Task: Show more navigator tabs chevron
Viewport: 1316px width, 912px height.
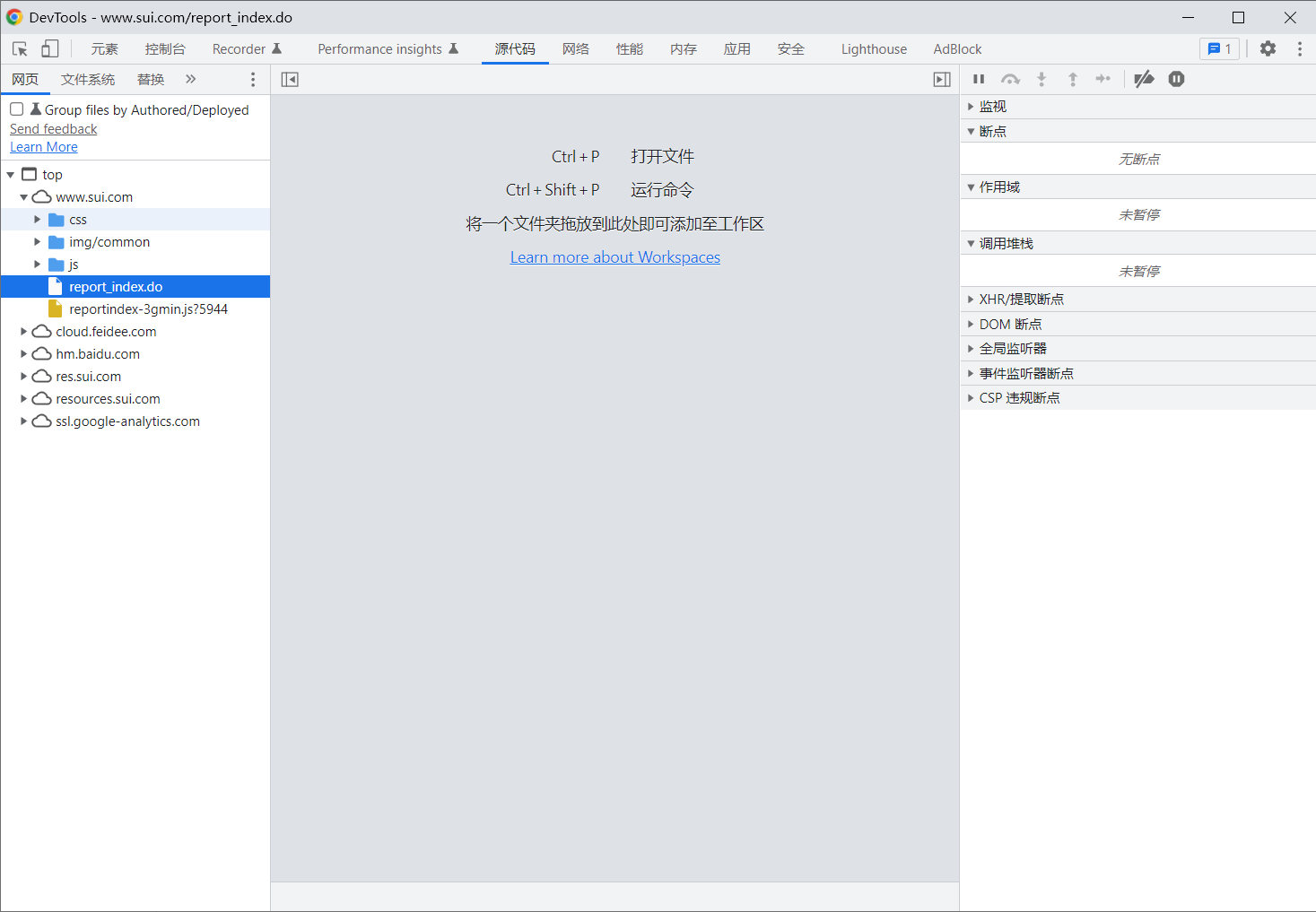Action: click(x=190, y=80)
